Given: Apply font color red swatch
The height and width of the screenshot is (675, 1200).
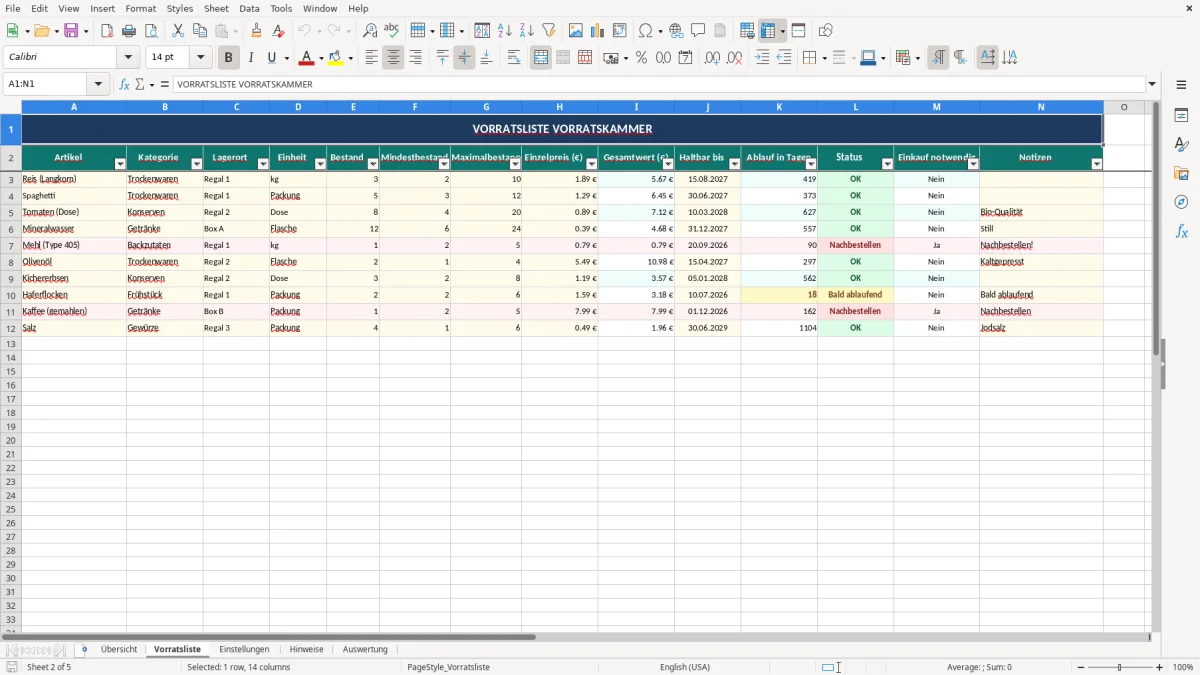Looking at the screenshot, I should click(x=307, y=58).
